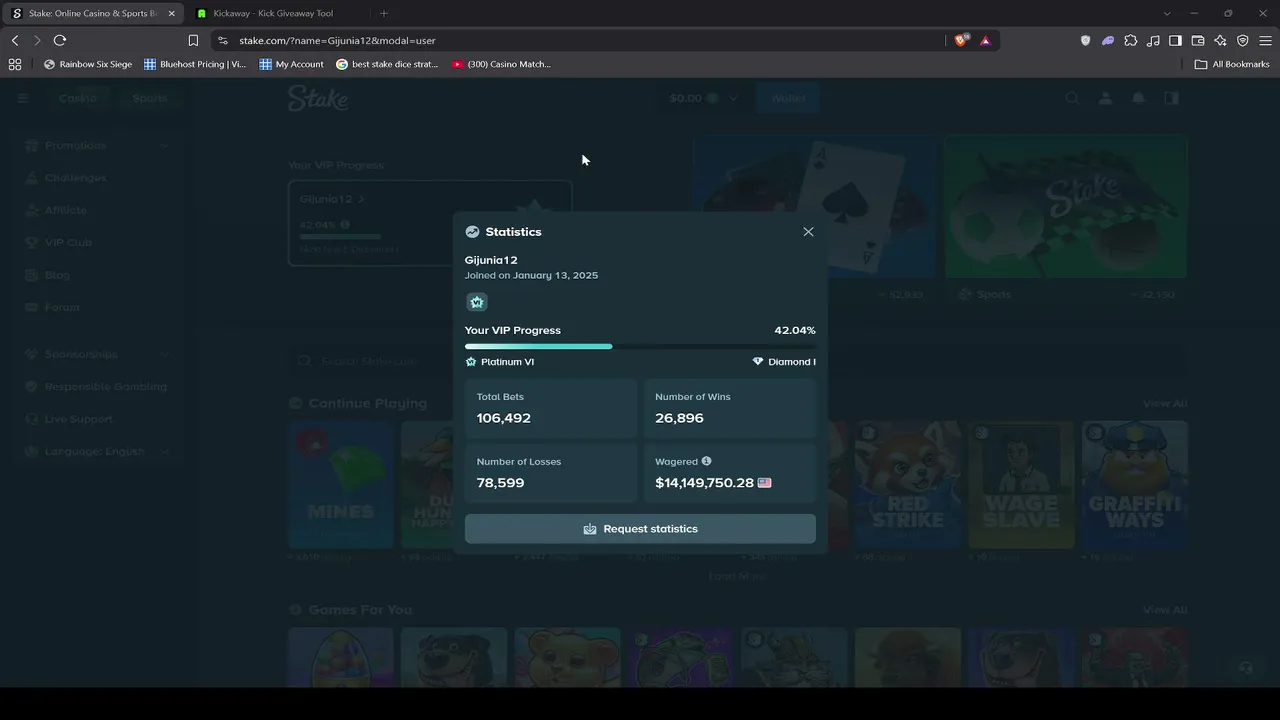Click the Request statistics button

640,529
